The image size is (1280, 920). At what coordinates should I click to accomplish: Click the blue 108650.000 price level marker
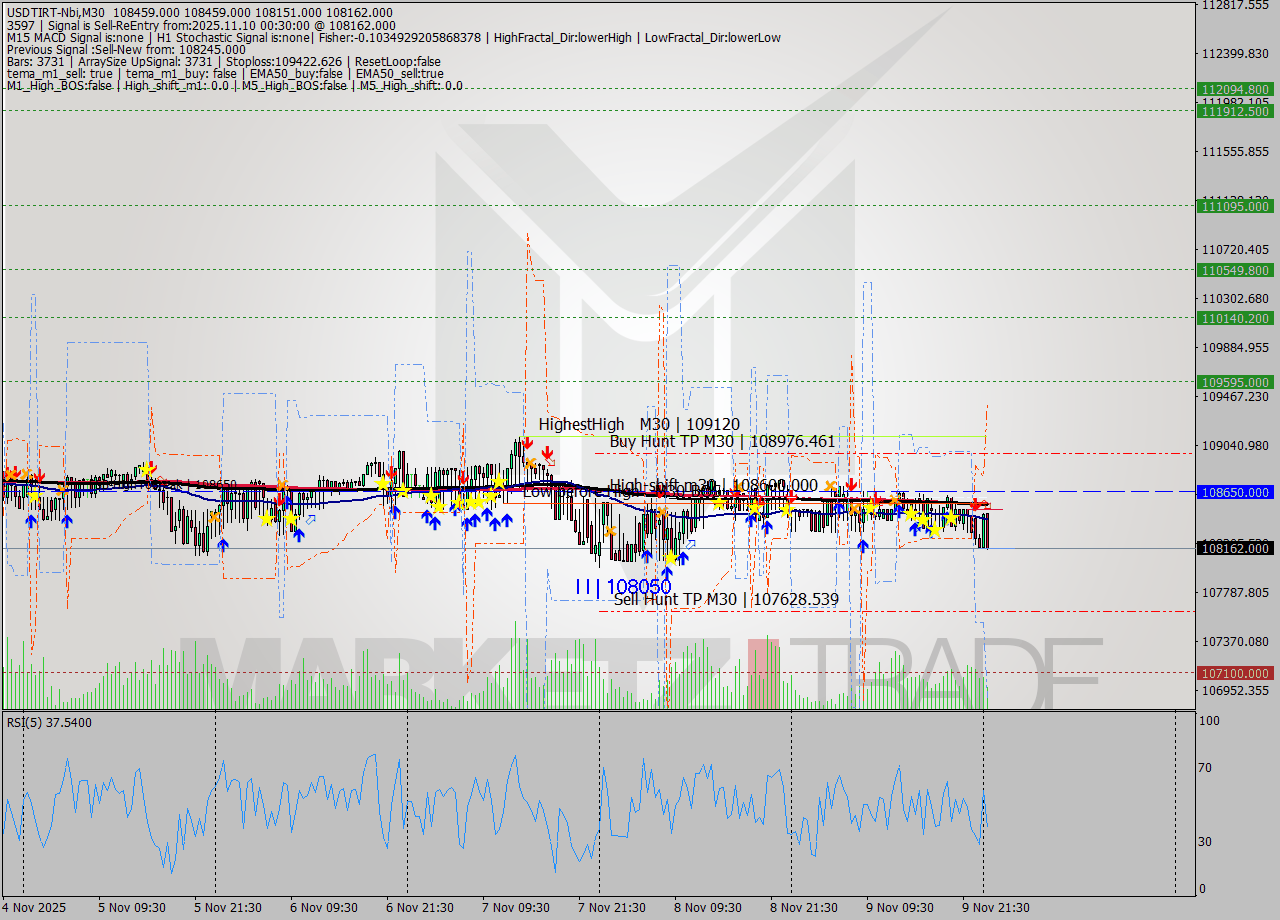(1235, 492)
